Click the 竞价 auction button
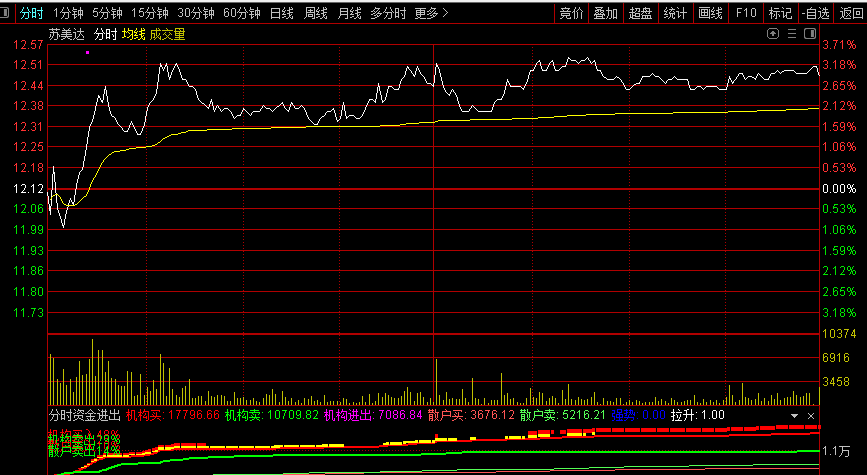867x475 pixels. click(571, 13)
